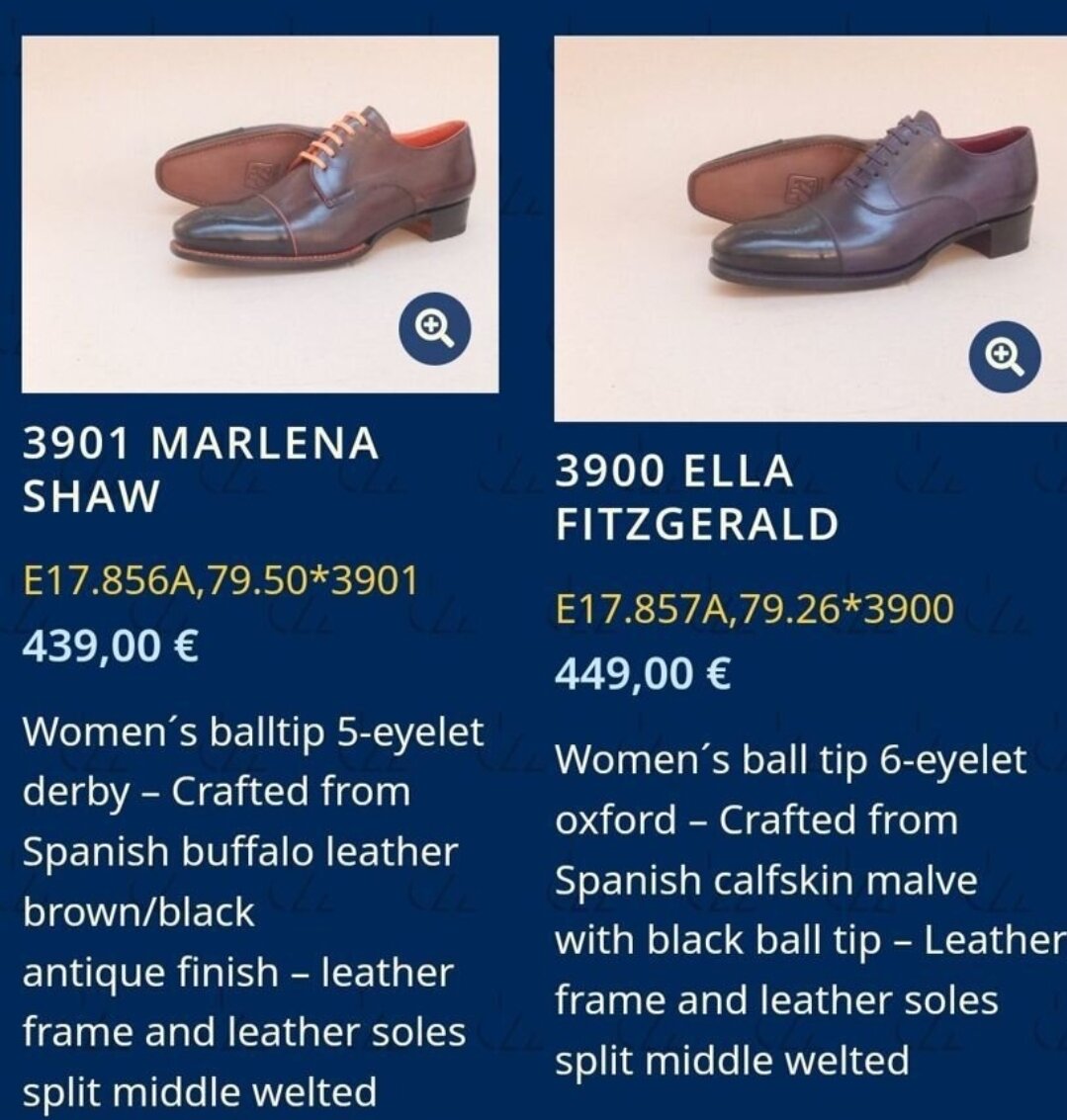Click the 439,00 € price
Image resolution: width=1067 pixels, height=1120 pixels.
pos(111,645)
